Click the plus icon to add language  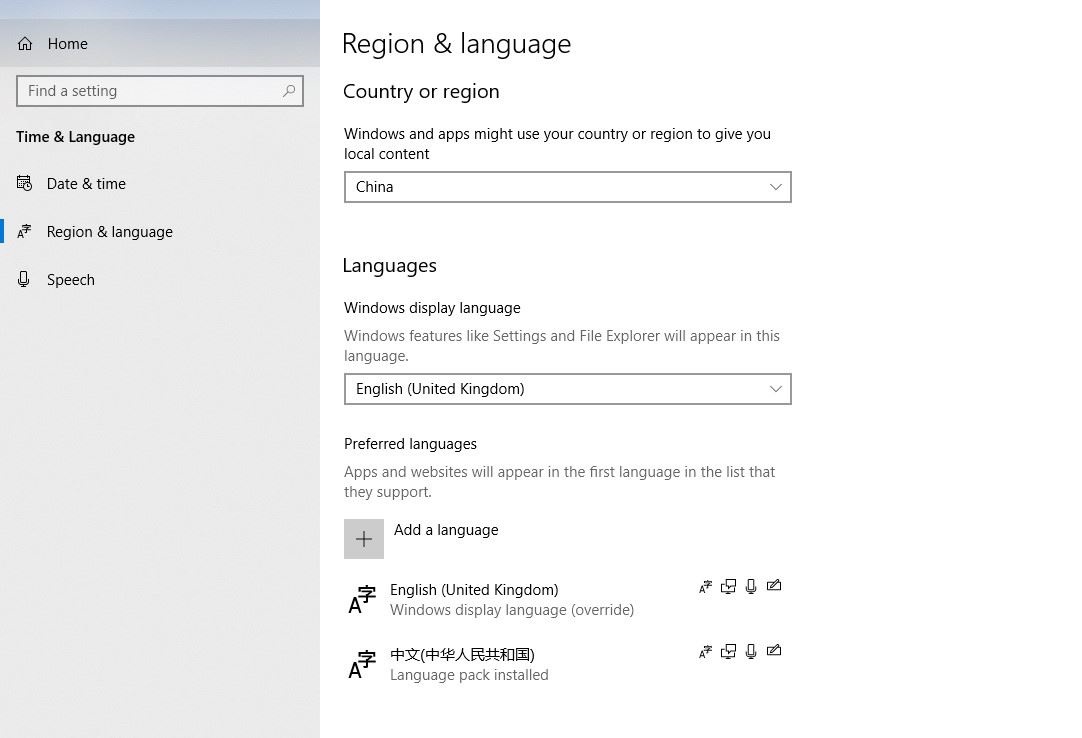[364, 539]
